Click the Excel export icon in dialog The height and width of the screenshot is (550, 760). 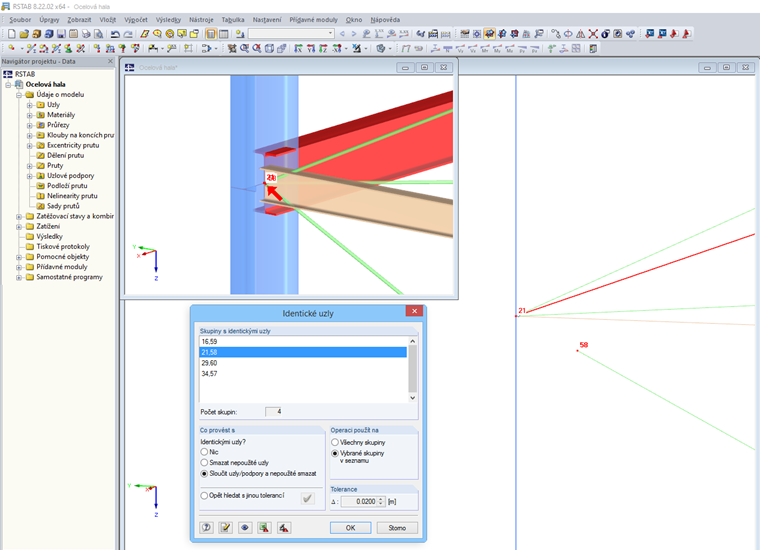tap(264, 527)
